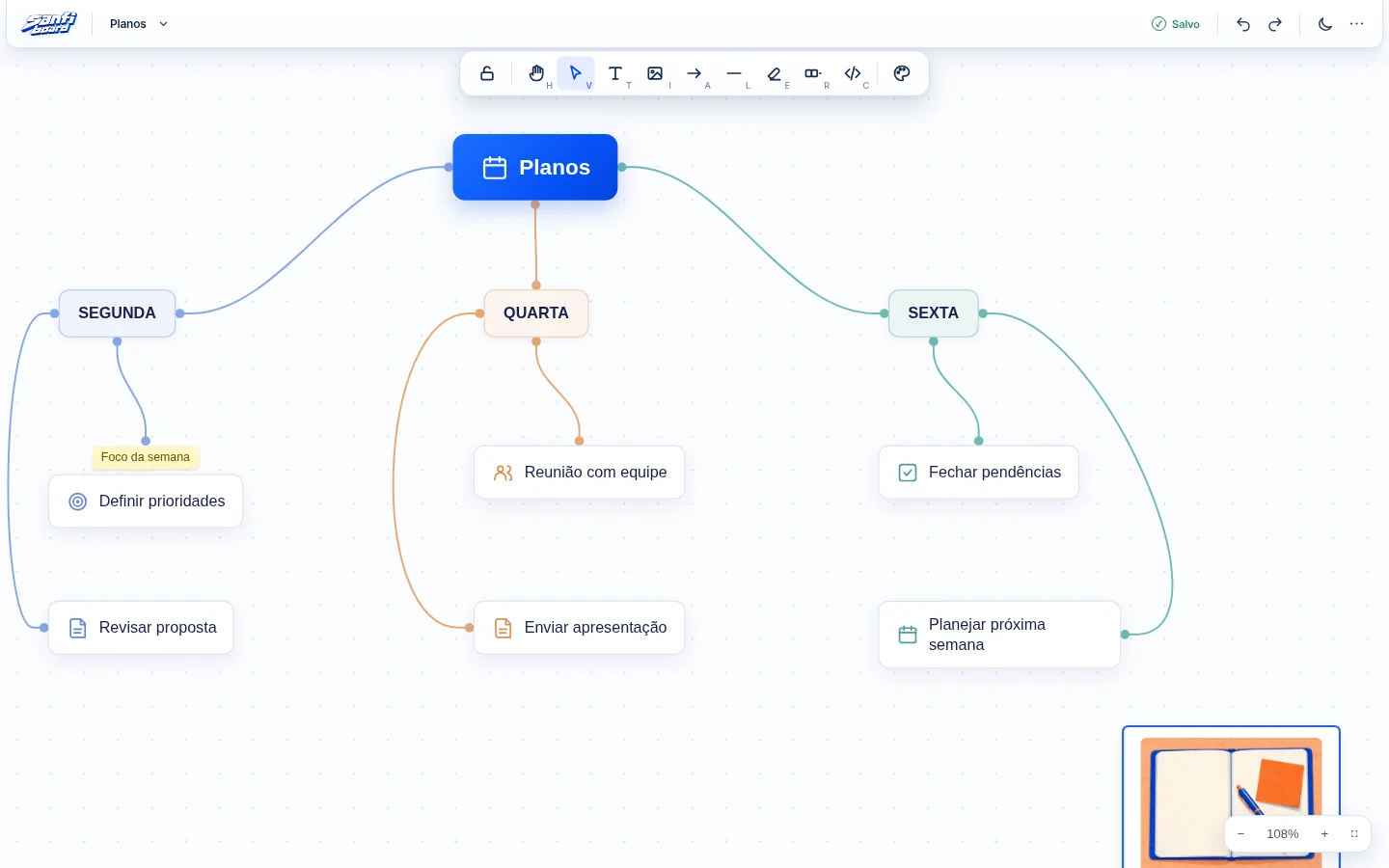
Task: Select the Enviar apresentação card
Action: (579, 628)
